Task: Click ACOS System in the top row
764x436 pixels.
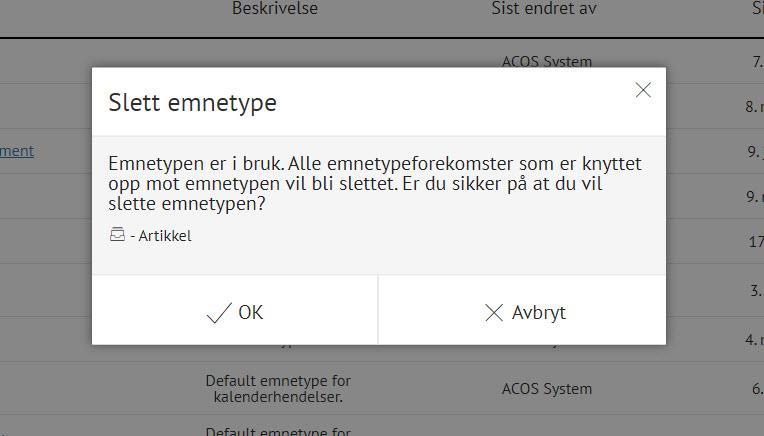Action: [x=546, y=61]
